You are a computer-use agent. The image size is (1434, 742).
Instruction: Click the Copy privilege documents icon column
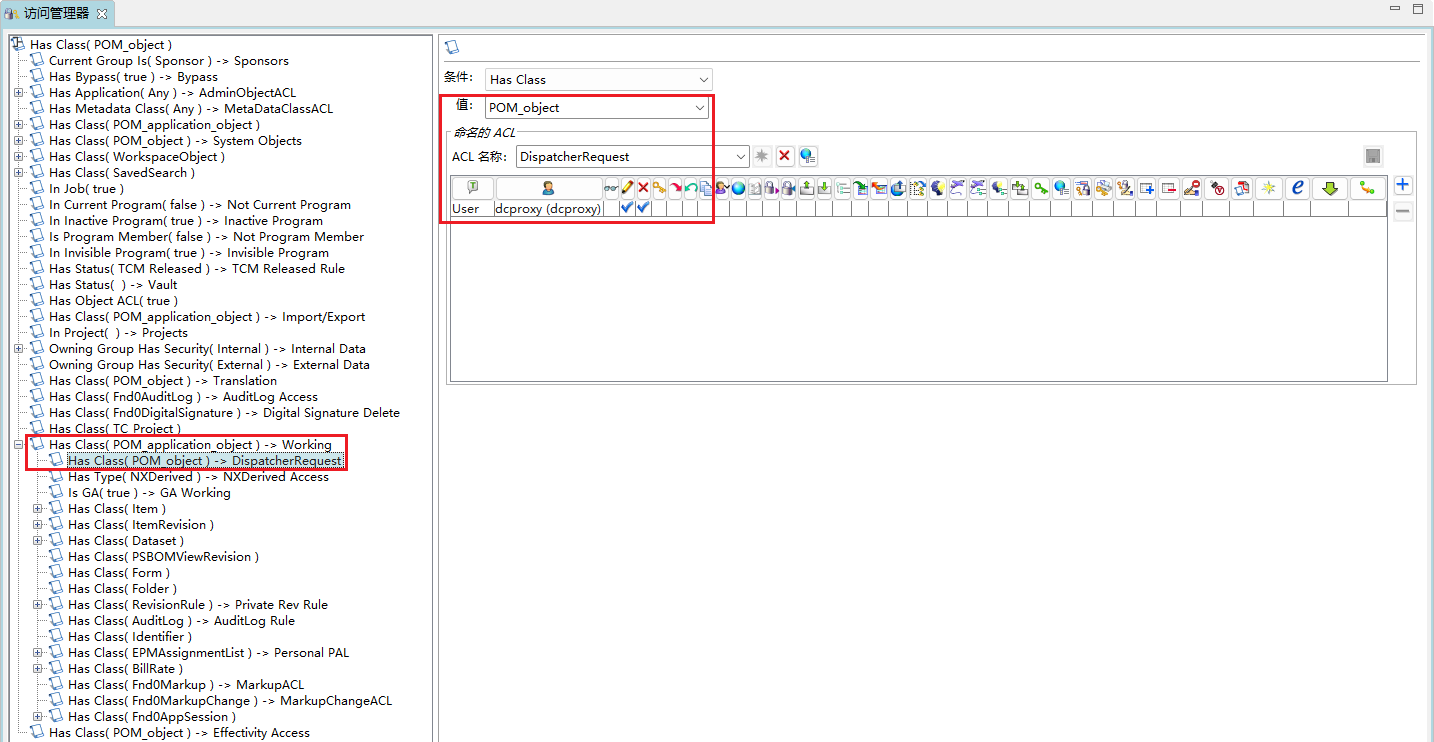click(706, 188)
